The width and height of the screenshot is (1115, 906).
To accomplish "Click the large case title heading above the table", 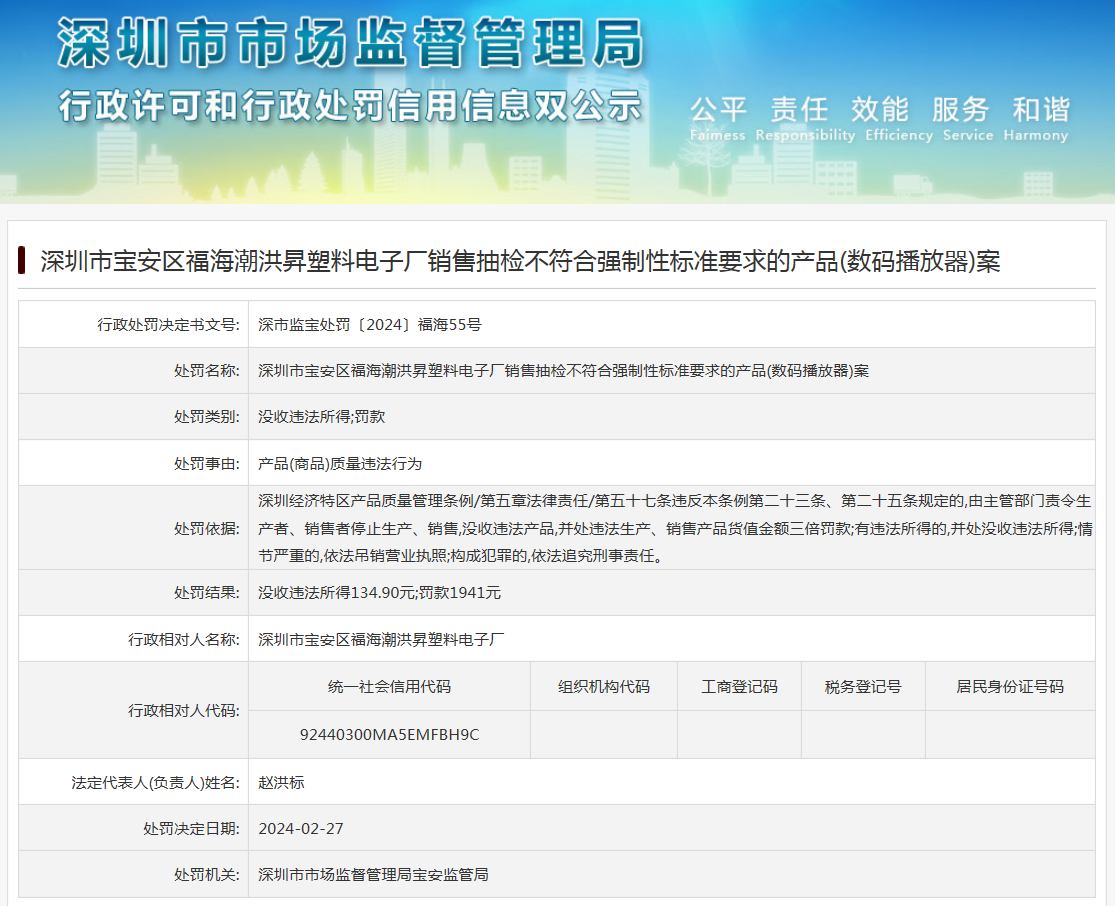I will click(x=520, y=262).
